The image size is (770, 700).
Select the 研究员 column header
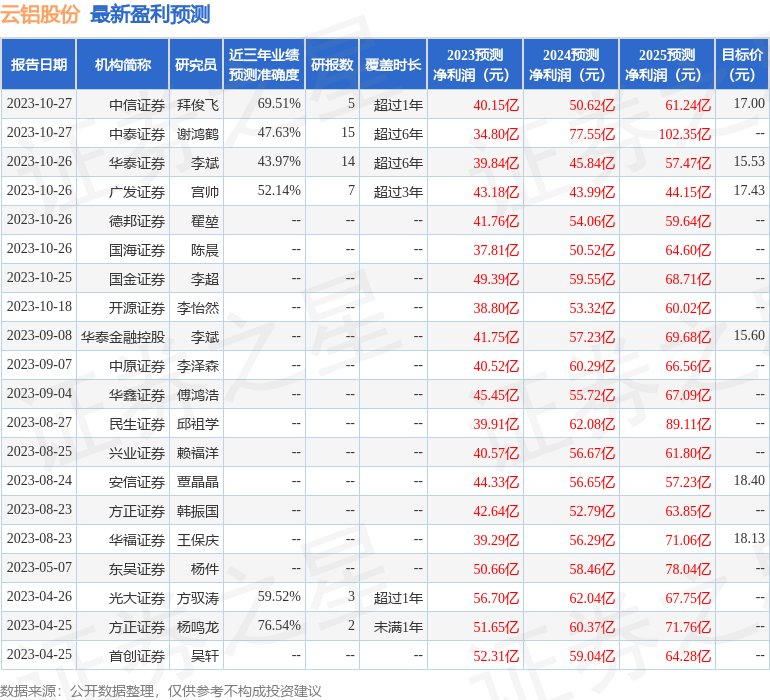coord(196,64)
